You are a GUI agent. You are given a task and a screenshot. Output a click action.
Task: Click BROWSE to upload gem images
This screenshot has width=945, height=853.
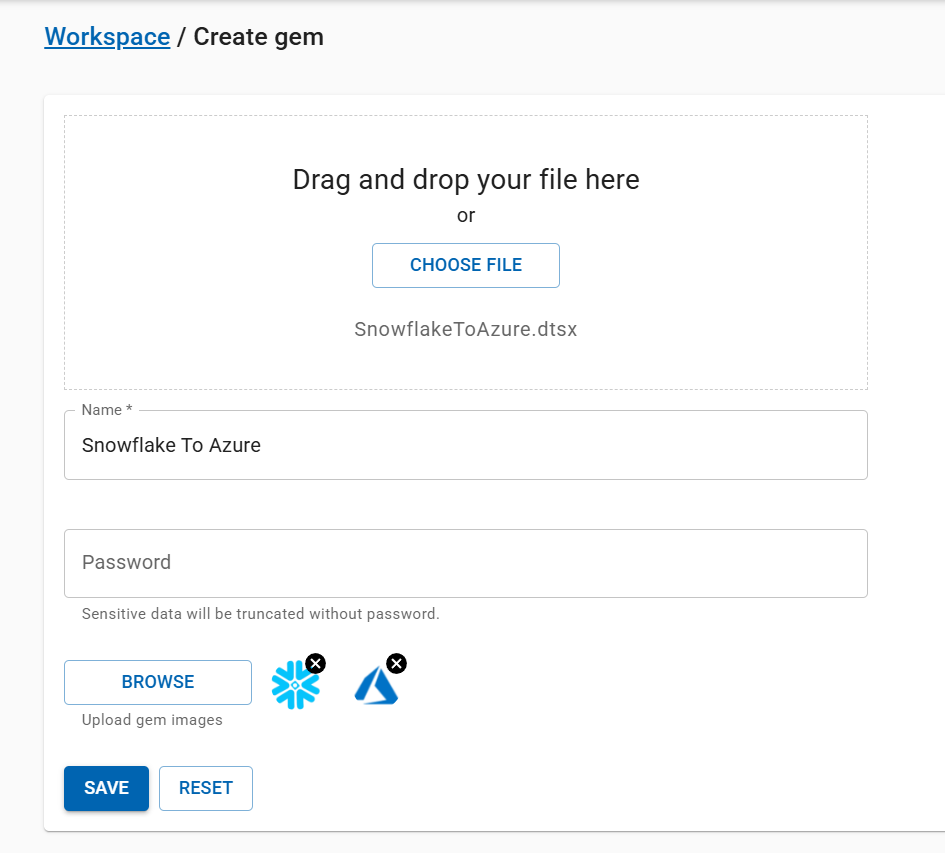[x=158, y=682]
